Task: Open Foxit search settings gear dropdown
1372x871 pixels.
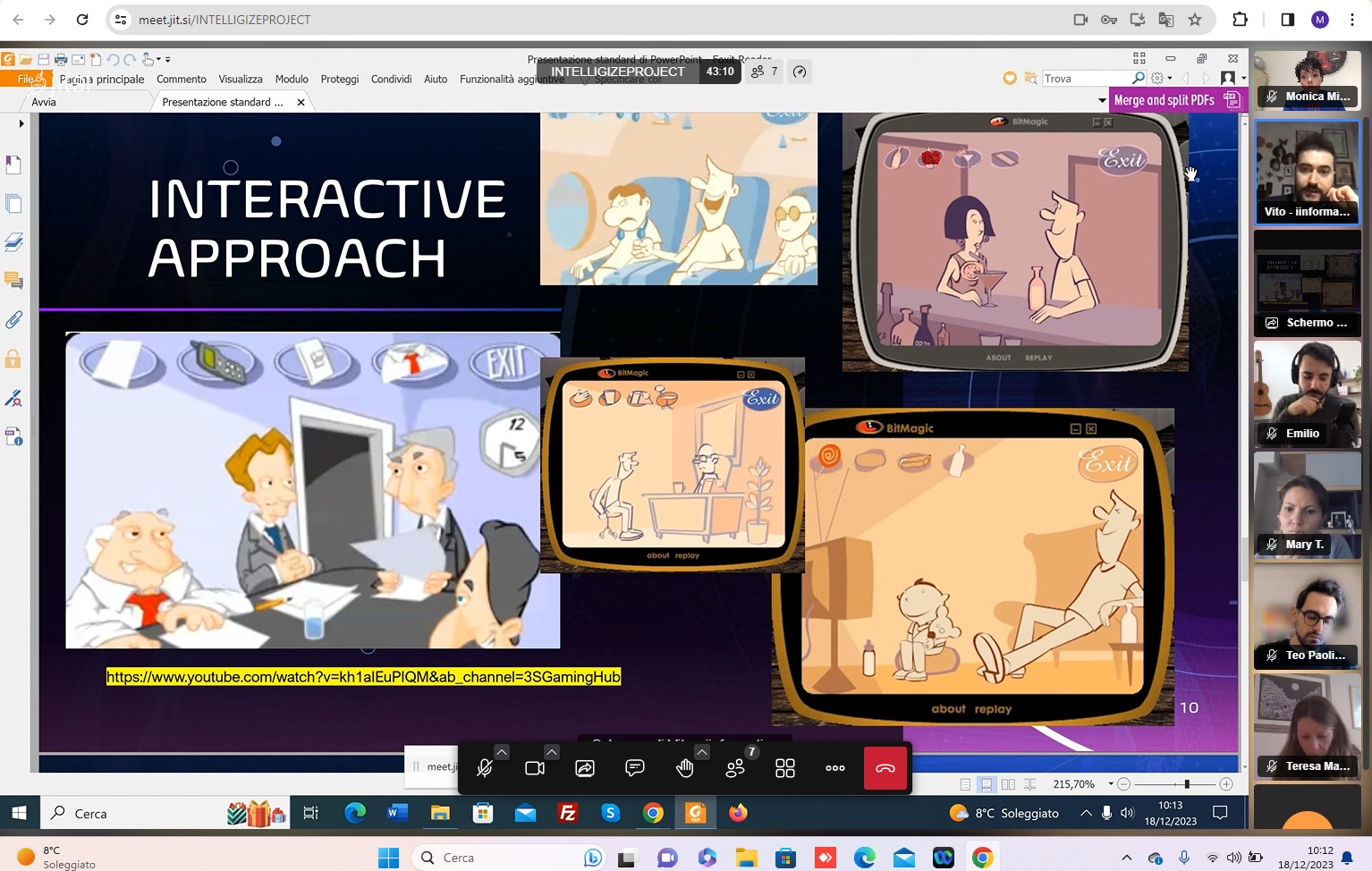Action: (x=1161, y=79)
